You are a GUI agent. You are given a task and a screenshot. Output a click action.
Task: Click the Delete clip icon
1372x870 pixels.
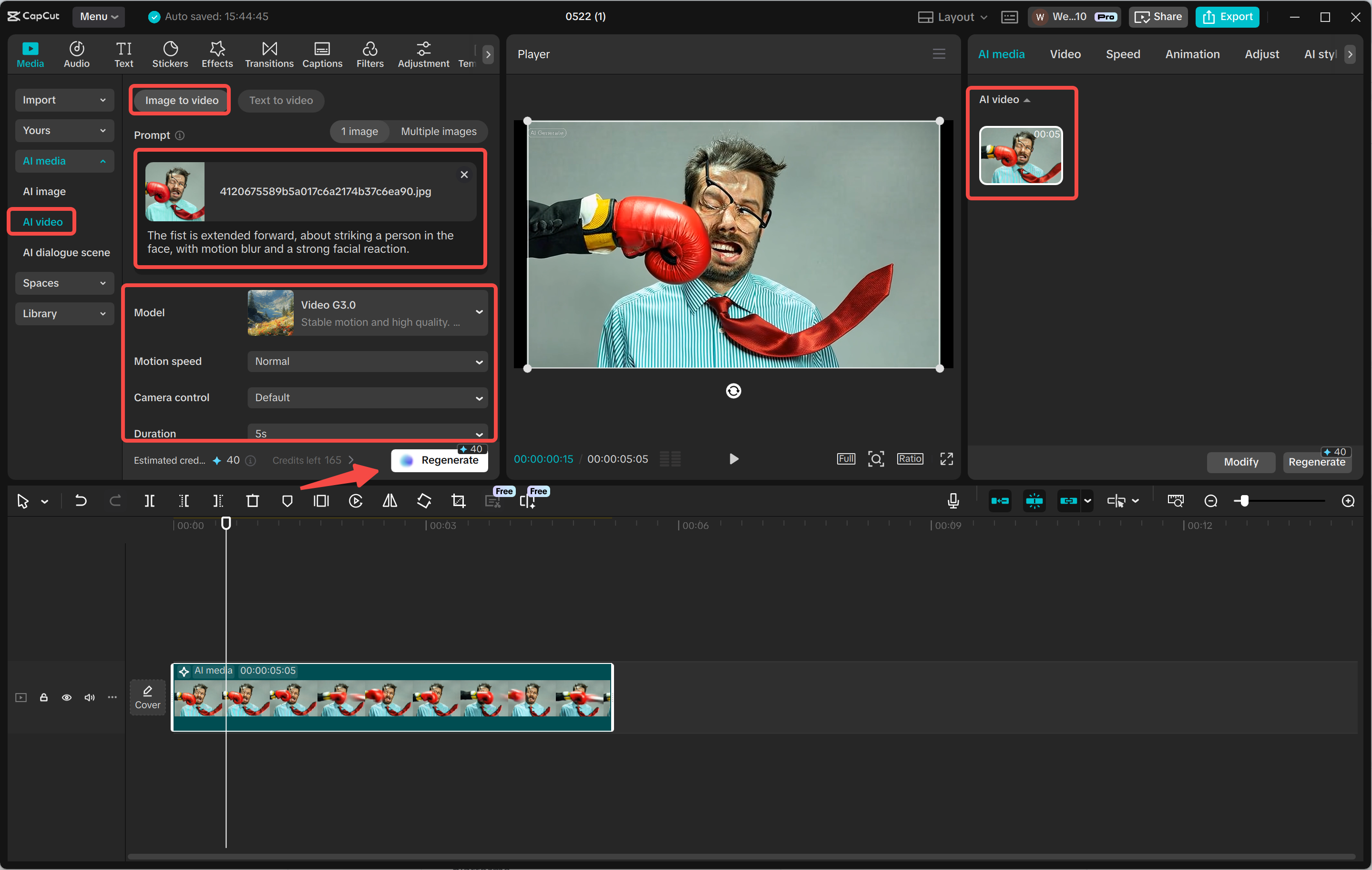click(253, 500)
